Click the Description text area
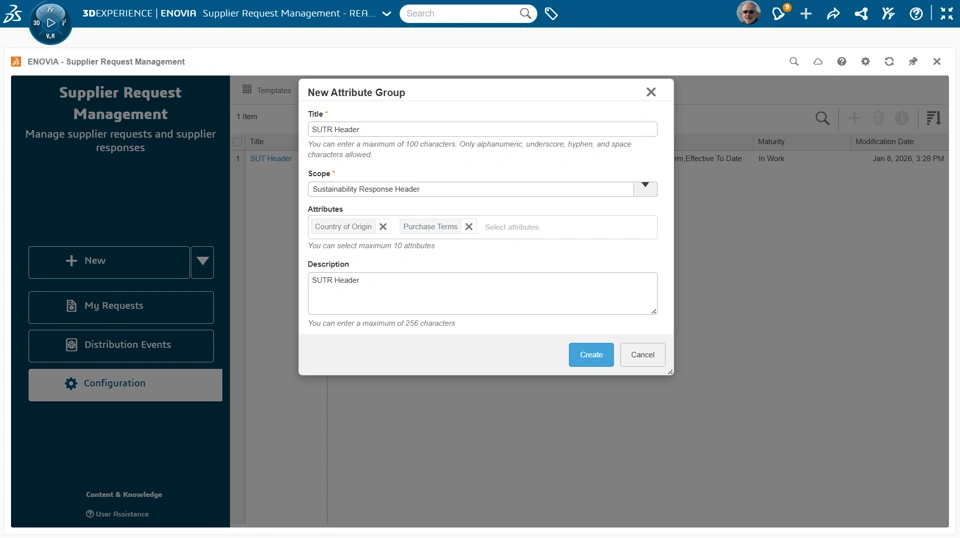 (482, 294)
